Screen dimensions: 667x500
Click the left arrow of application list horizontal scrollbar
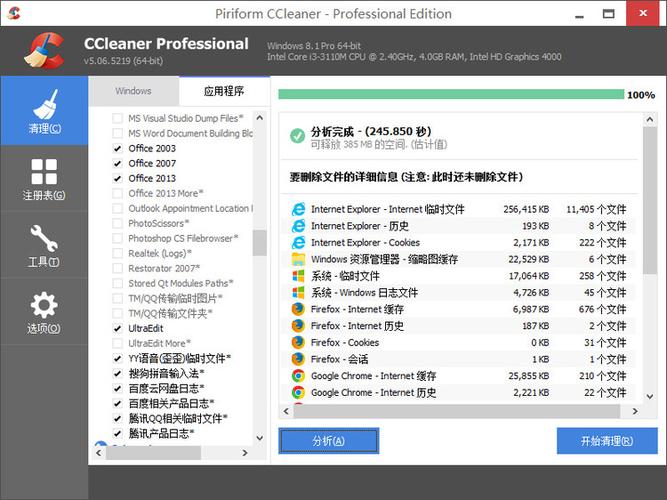coord(99,453)
